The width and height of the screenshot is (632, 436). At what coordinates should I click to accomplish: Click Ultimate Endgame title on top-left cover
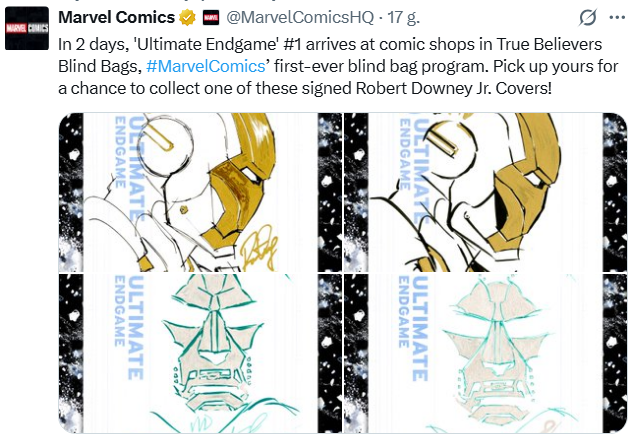tap(129, 167)
